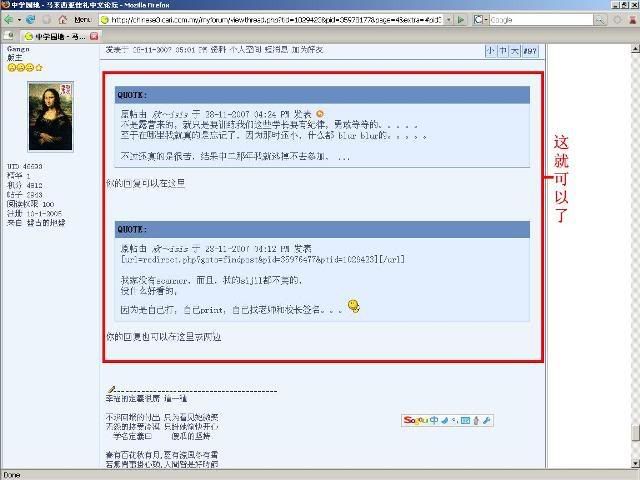Image resolution: width=640 pixels, height=480 pixels.
Task: Click the small font size button 小
Action: point(490,50)
